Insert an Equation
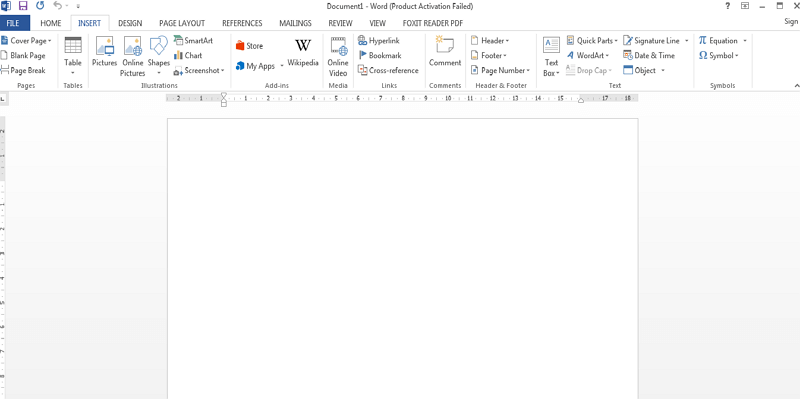 pyautogui.click(x=718, y=41)
